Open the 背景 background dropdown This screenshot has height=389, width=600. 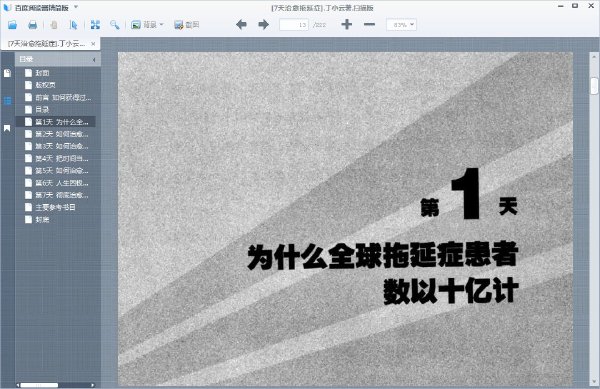pos(147,25)
